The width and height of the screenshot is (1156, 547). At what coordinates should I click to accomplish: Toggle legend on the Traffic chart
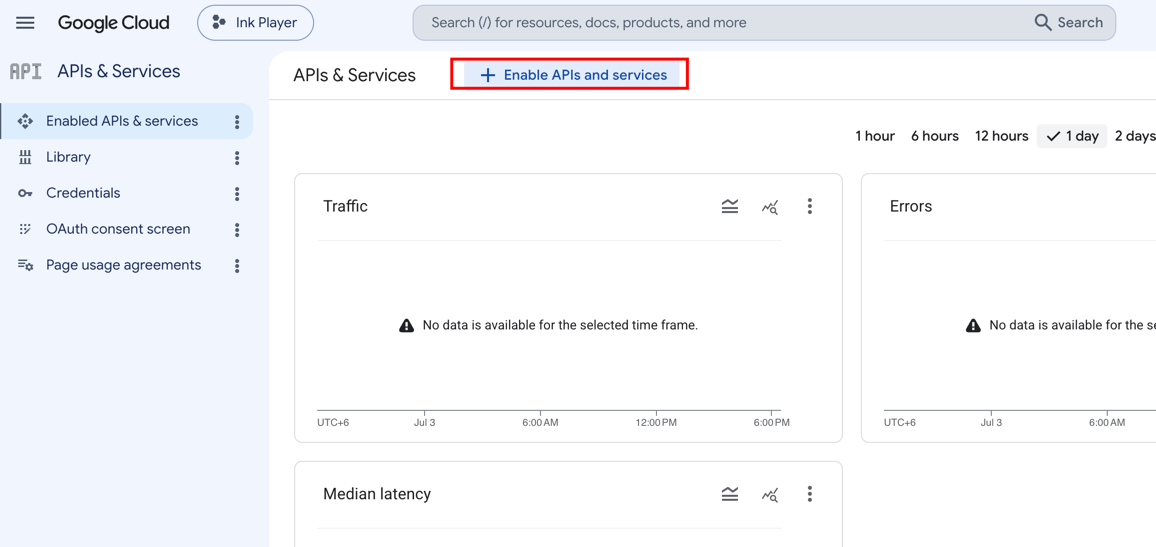730,206
